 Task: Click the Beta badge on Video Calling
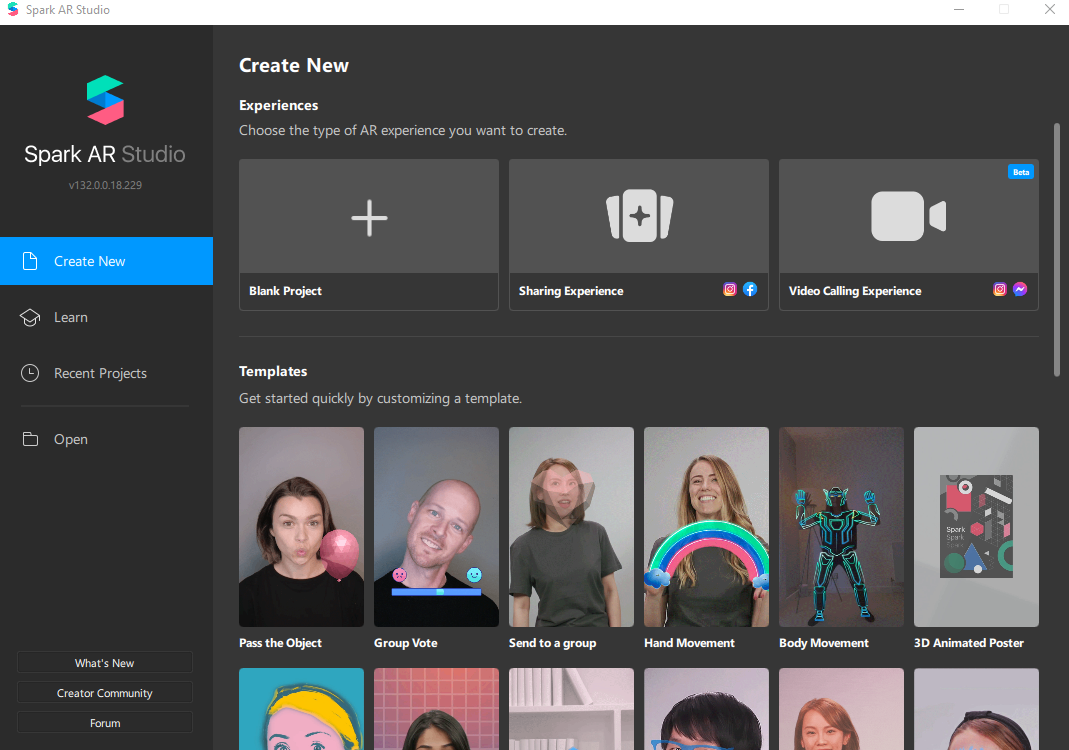pyautogui.click(x=1021, y=172)
